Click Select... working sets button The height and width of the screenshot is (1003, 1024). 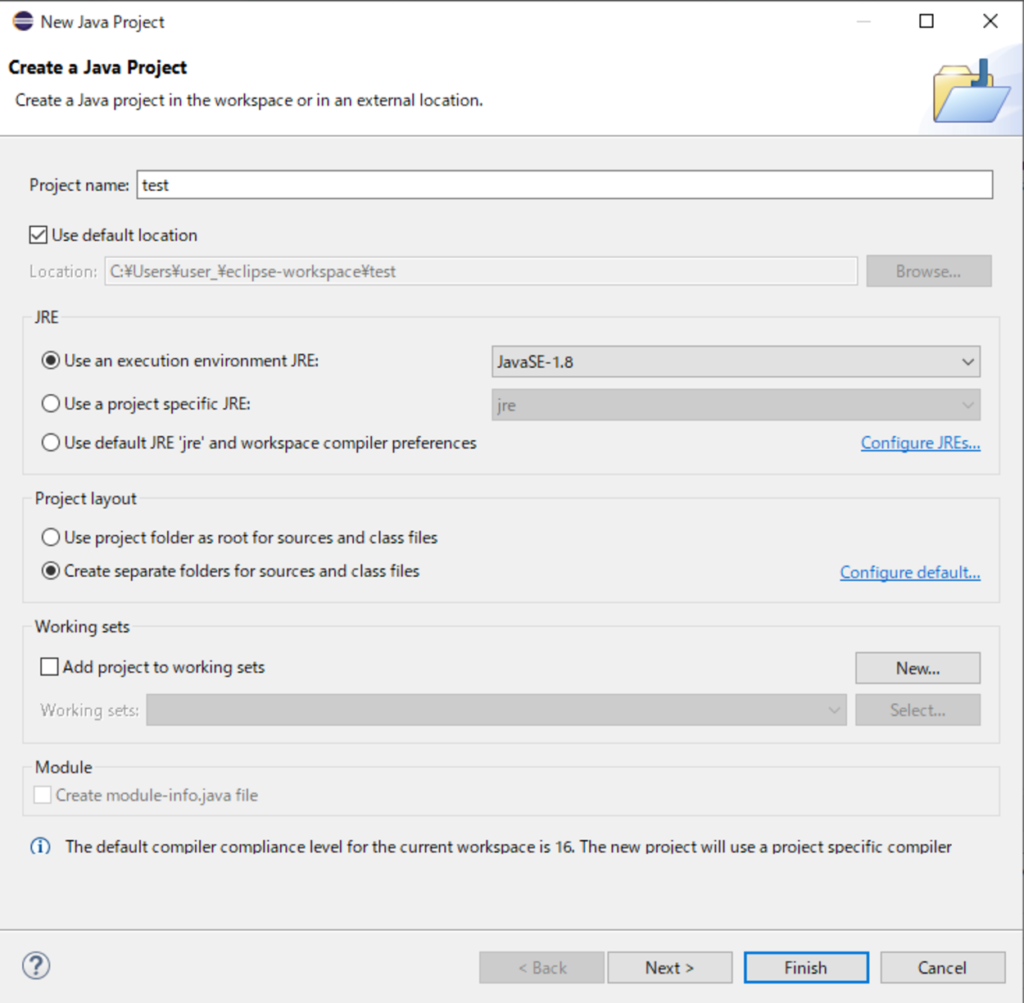click(918, 710)
